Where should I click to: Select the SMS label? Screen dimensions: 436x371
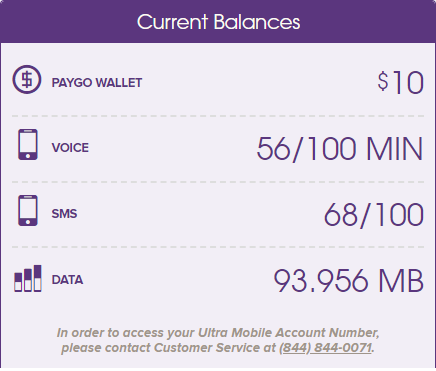[x=64, y=214]
